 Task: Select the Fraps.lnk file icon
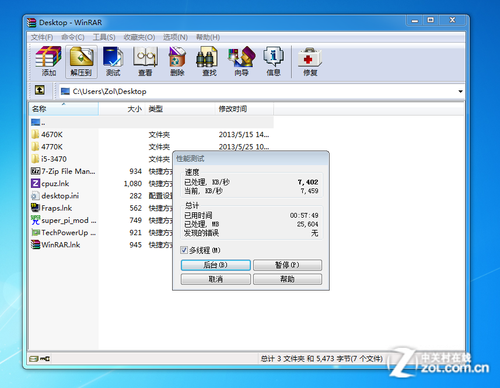click(x=35, y=208)
